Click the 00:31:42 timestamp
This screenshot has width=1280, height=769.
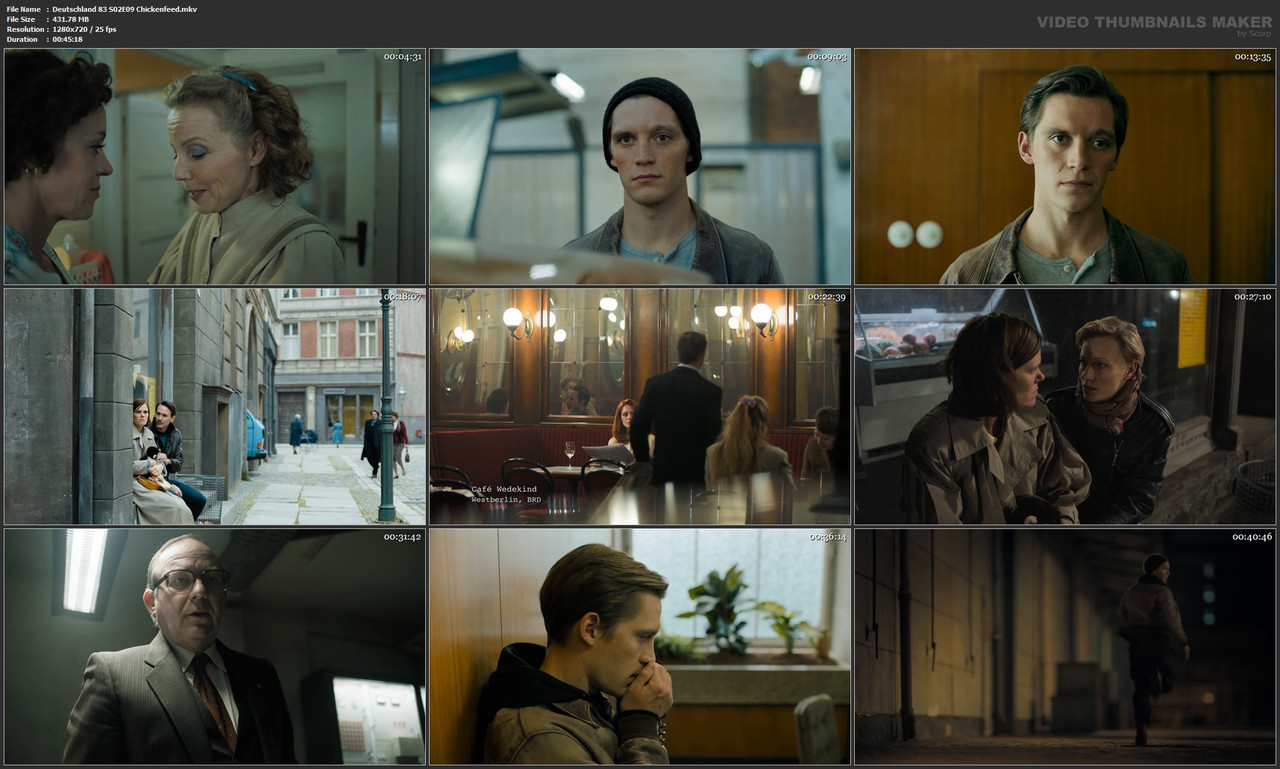pos(402,537)
